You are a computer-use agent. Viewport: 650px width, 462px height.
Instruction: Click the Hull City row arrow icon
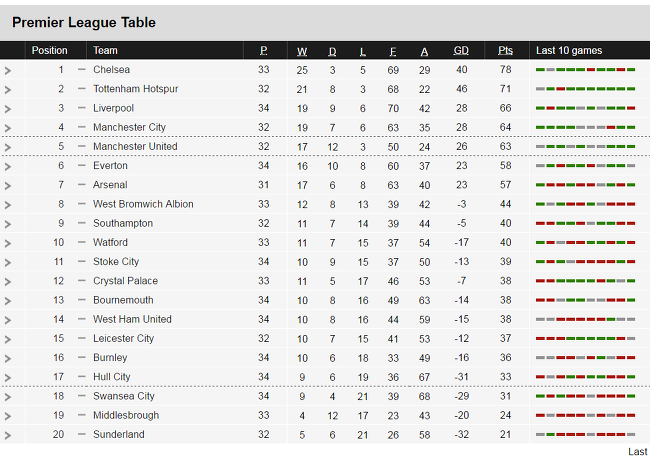tap(8, 378)
